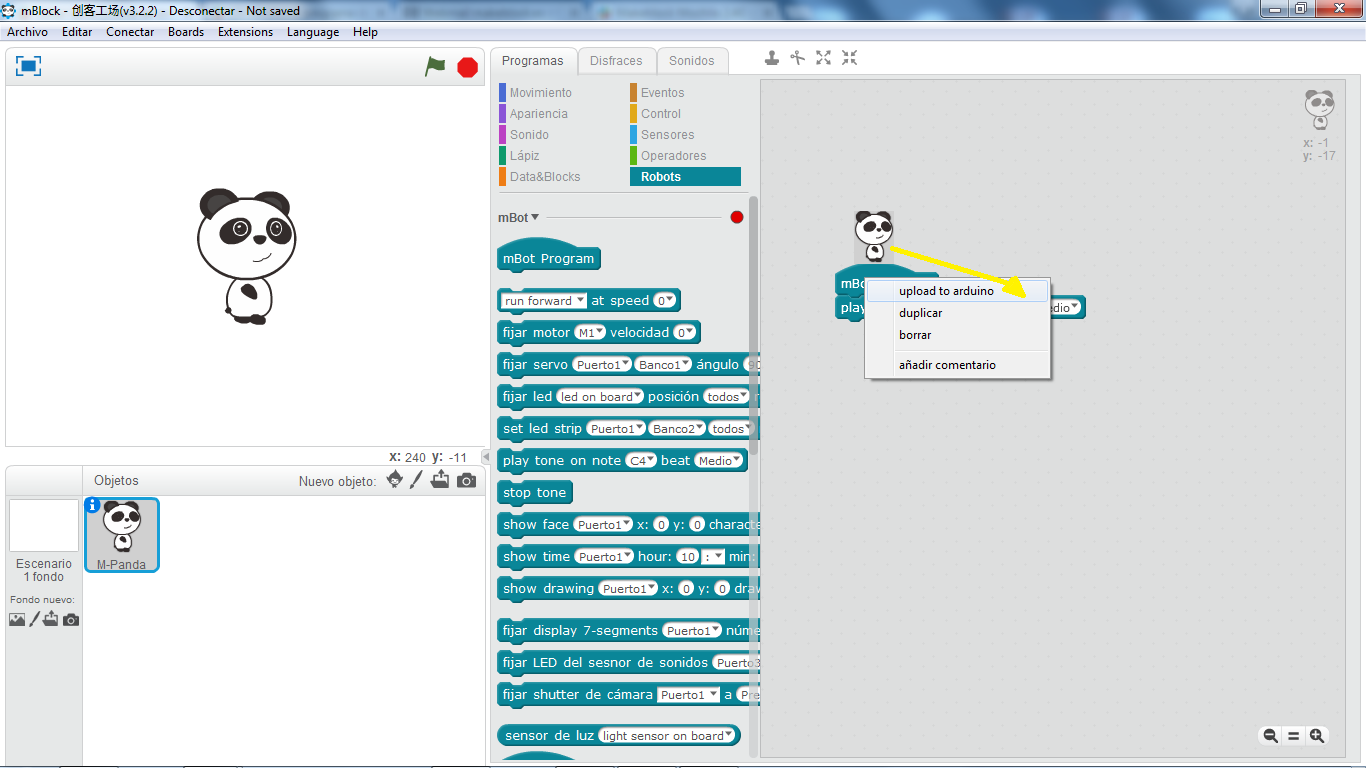
Task: Select the scissors delete tool icon
Action: pyautogui.click(x=797, y=58)
